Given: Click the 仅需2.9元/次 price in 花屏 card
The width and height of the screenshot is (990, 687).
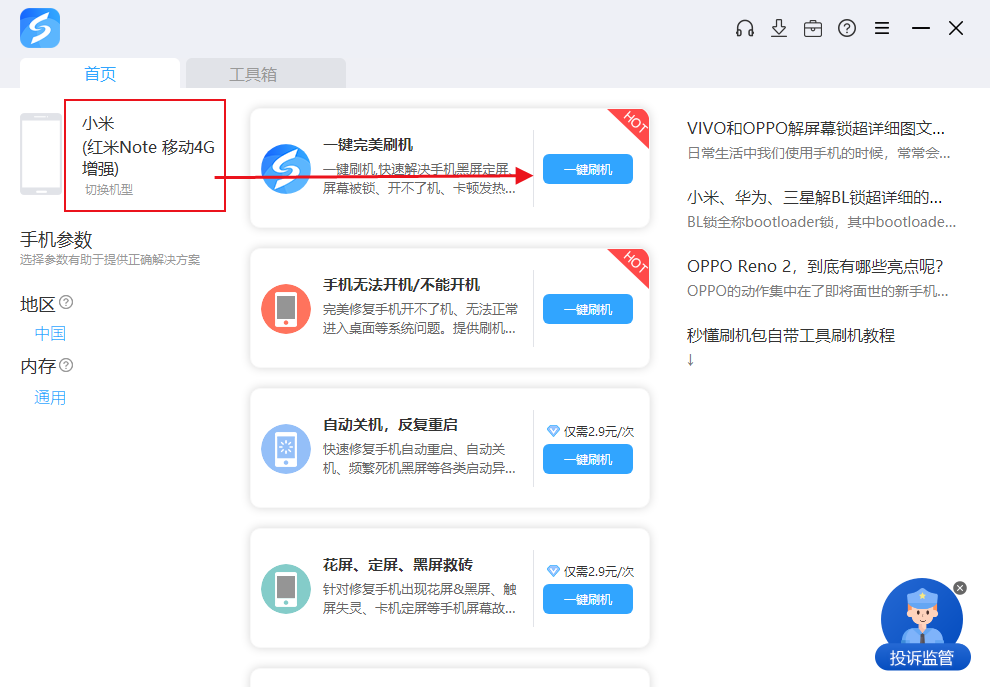Looking at the screenshot, I should 599,571.
